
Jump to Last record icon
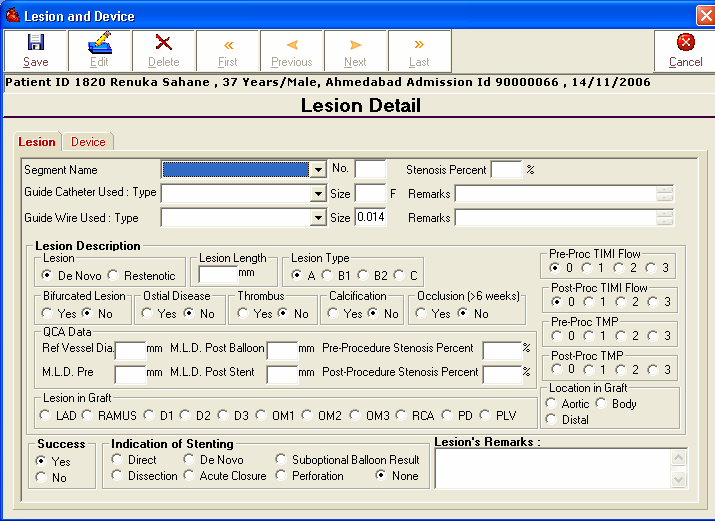click(419, 45)
